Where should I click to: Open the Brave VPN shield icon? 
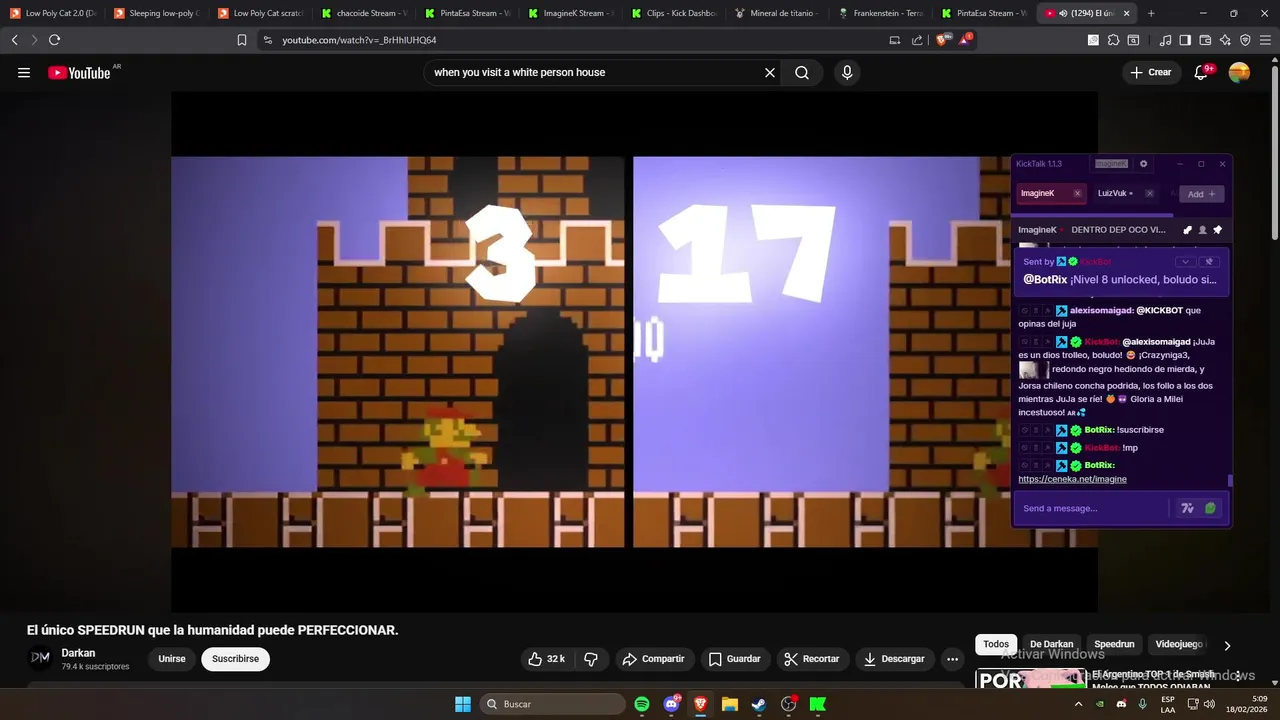[x=1245, y=40]
